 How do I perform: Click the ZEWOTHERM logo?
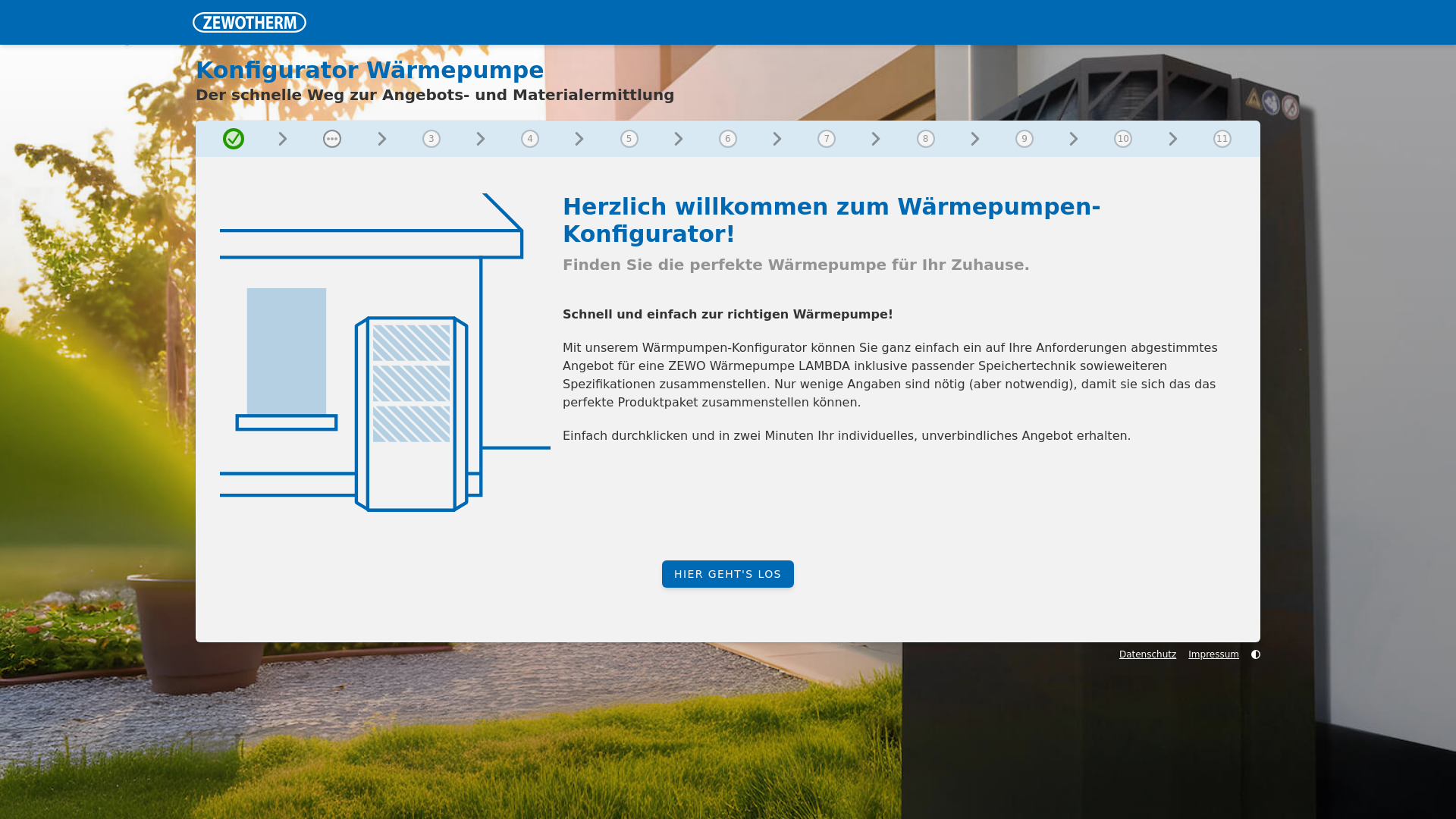[x=249, y=23]
